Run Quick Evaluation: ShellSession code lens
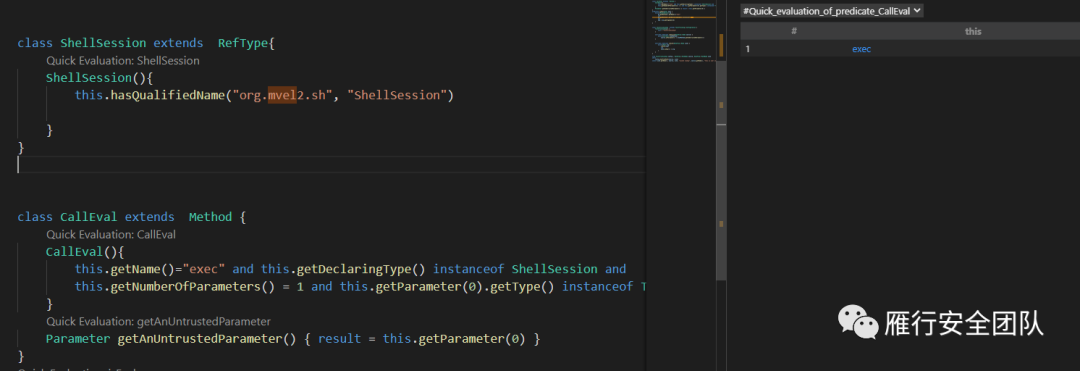Image resolution: width=1080 pixels, height=371 pixels. click(x=123, y=61)
